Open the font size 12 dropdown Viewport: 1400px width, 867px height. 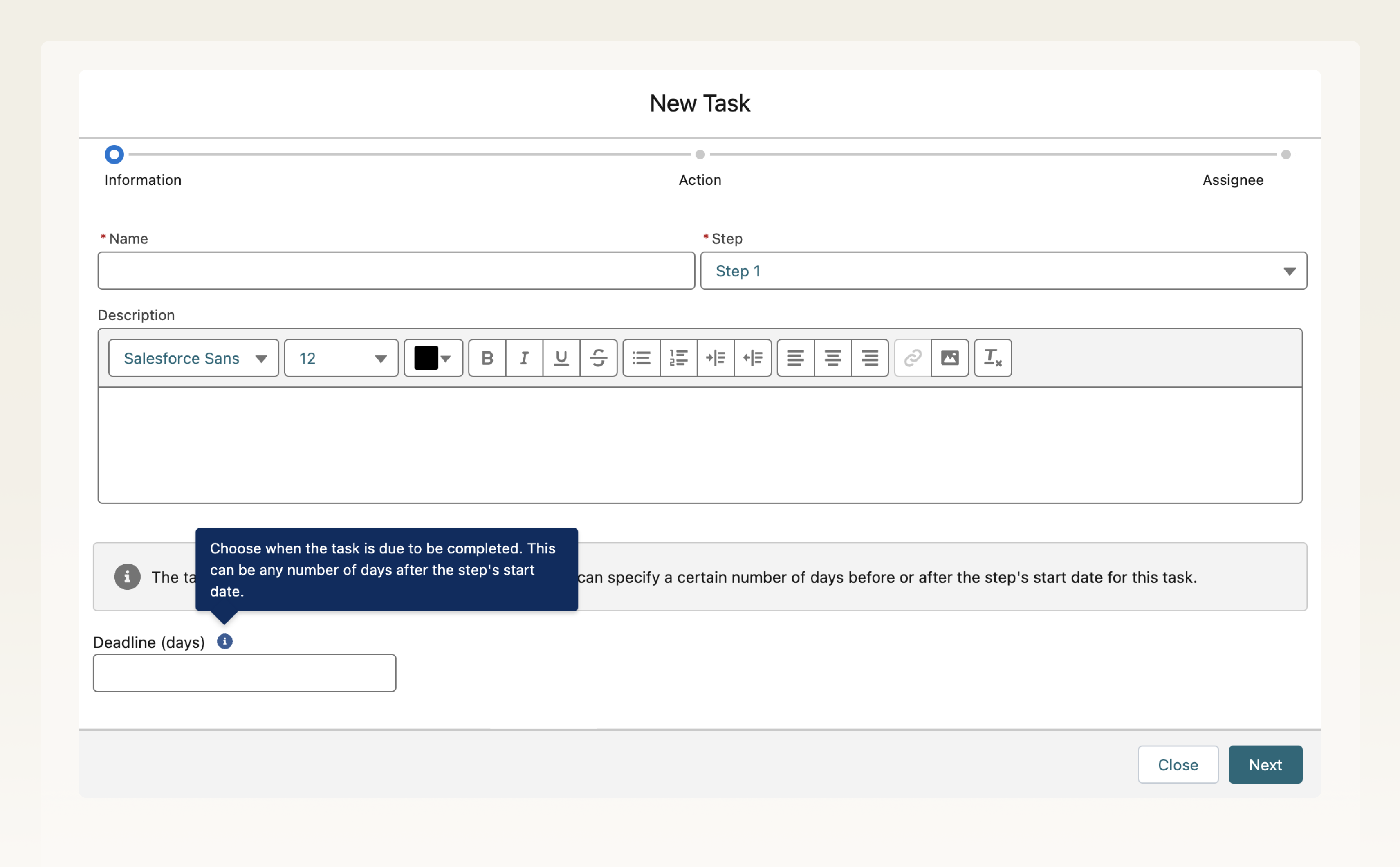coord(341,357)
